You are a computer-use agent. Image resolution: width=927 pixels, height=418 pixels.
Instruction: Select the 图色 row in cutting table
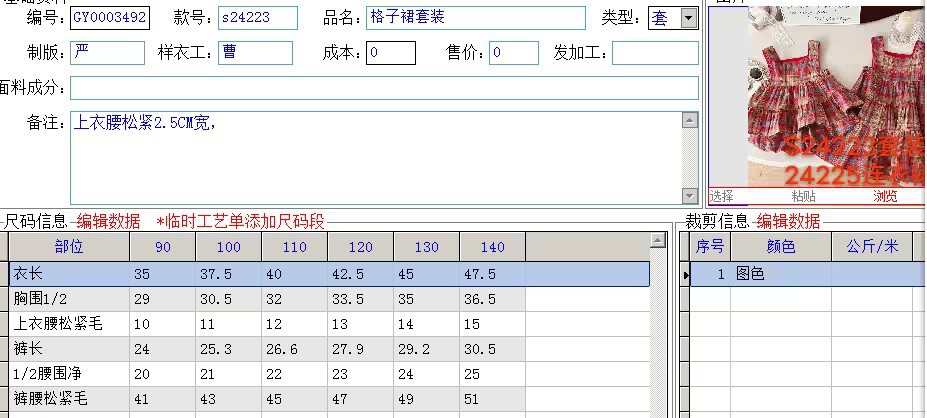[808, 274]
